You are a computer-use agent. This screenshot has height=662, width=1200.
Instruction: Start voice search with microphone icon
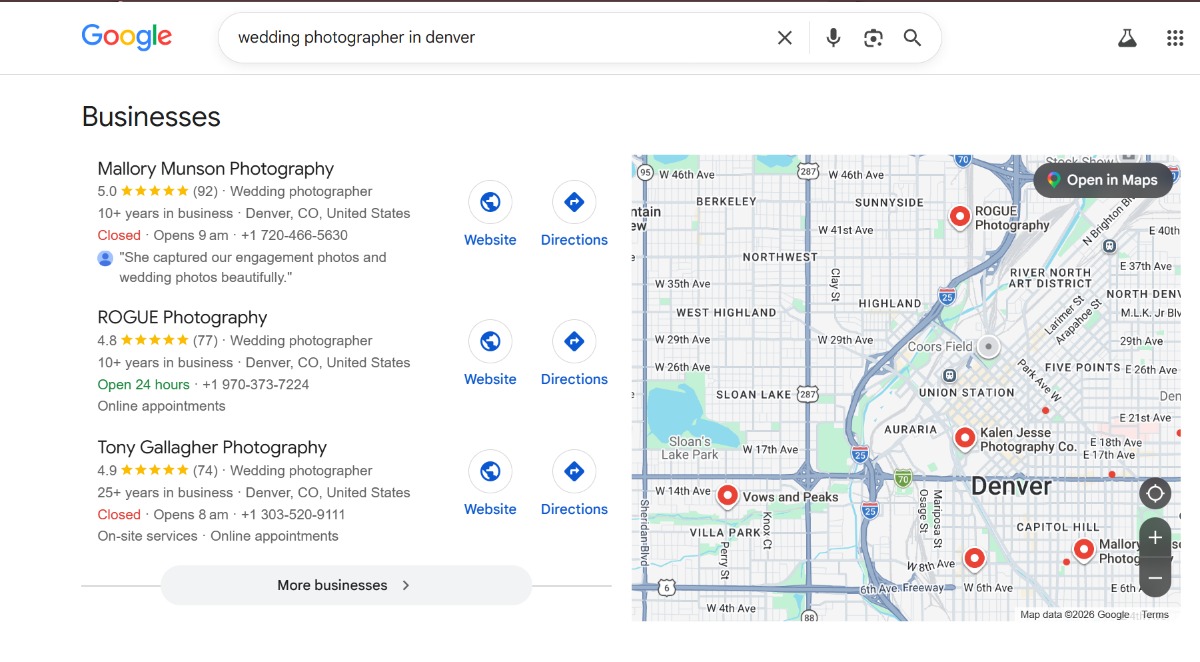pyautogui.click(x=833, y=38)
